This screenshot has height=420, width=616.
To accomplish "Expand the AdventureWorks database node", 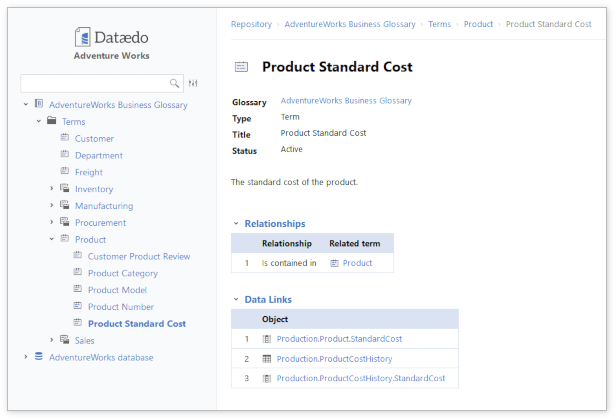I will tap(26, 357).
